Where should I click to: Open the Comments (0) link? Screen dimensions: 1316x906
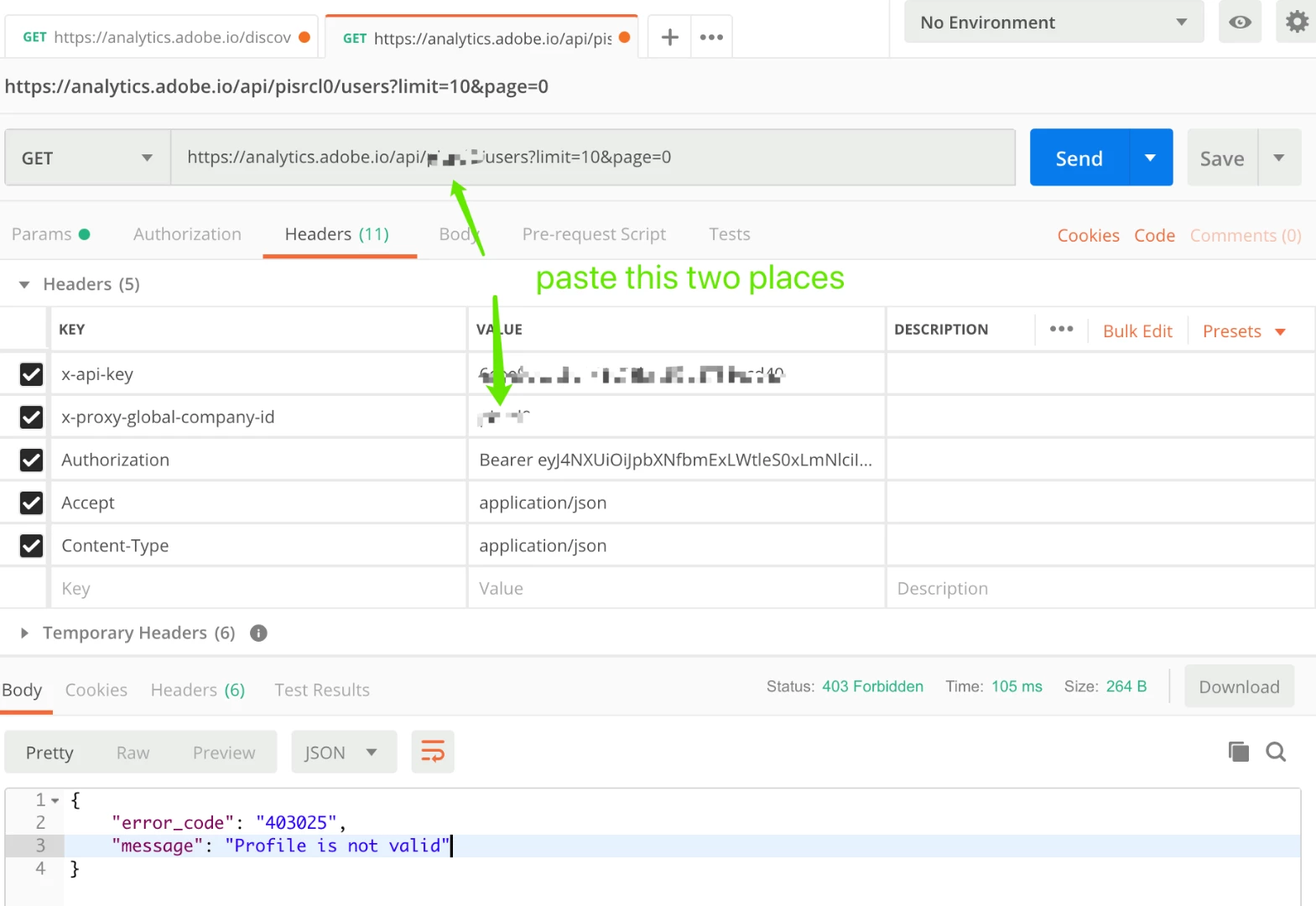click(x=1246, y=236)
